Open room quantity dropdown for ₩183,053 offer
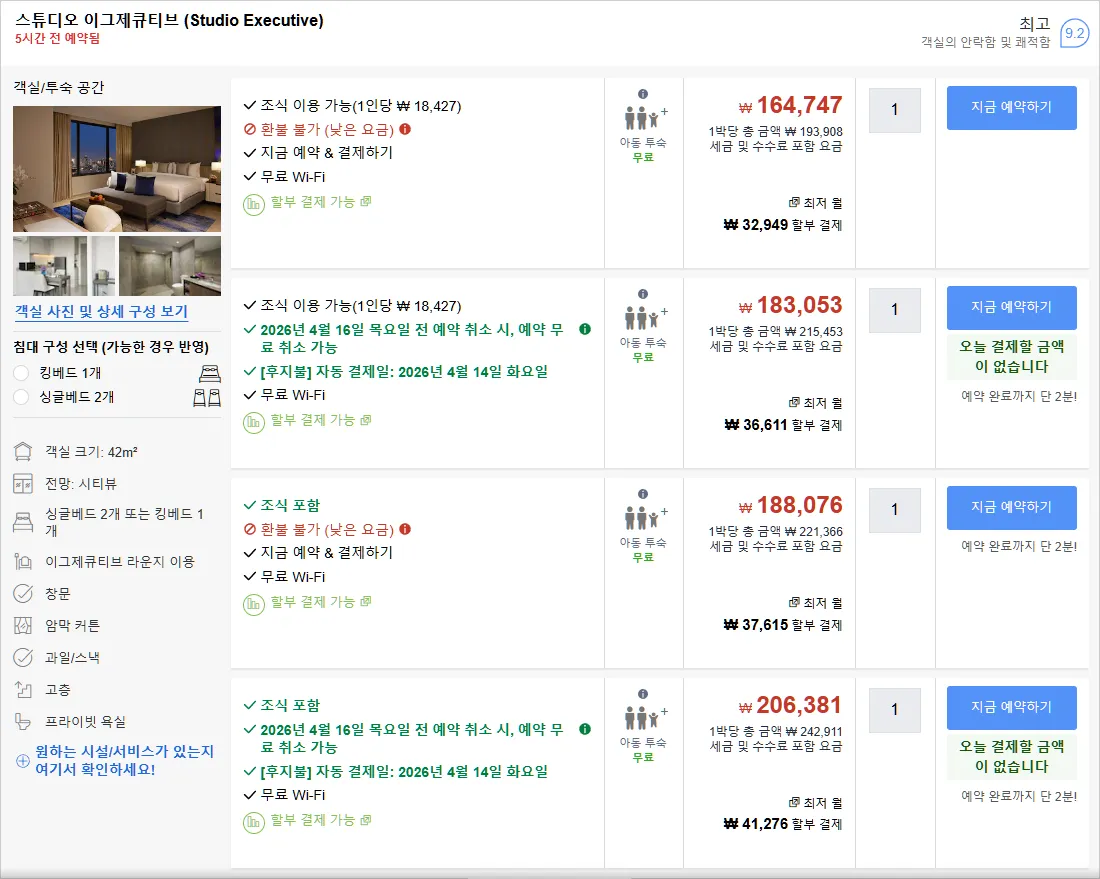 (894, 310)
